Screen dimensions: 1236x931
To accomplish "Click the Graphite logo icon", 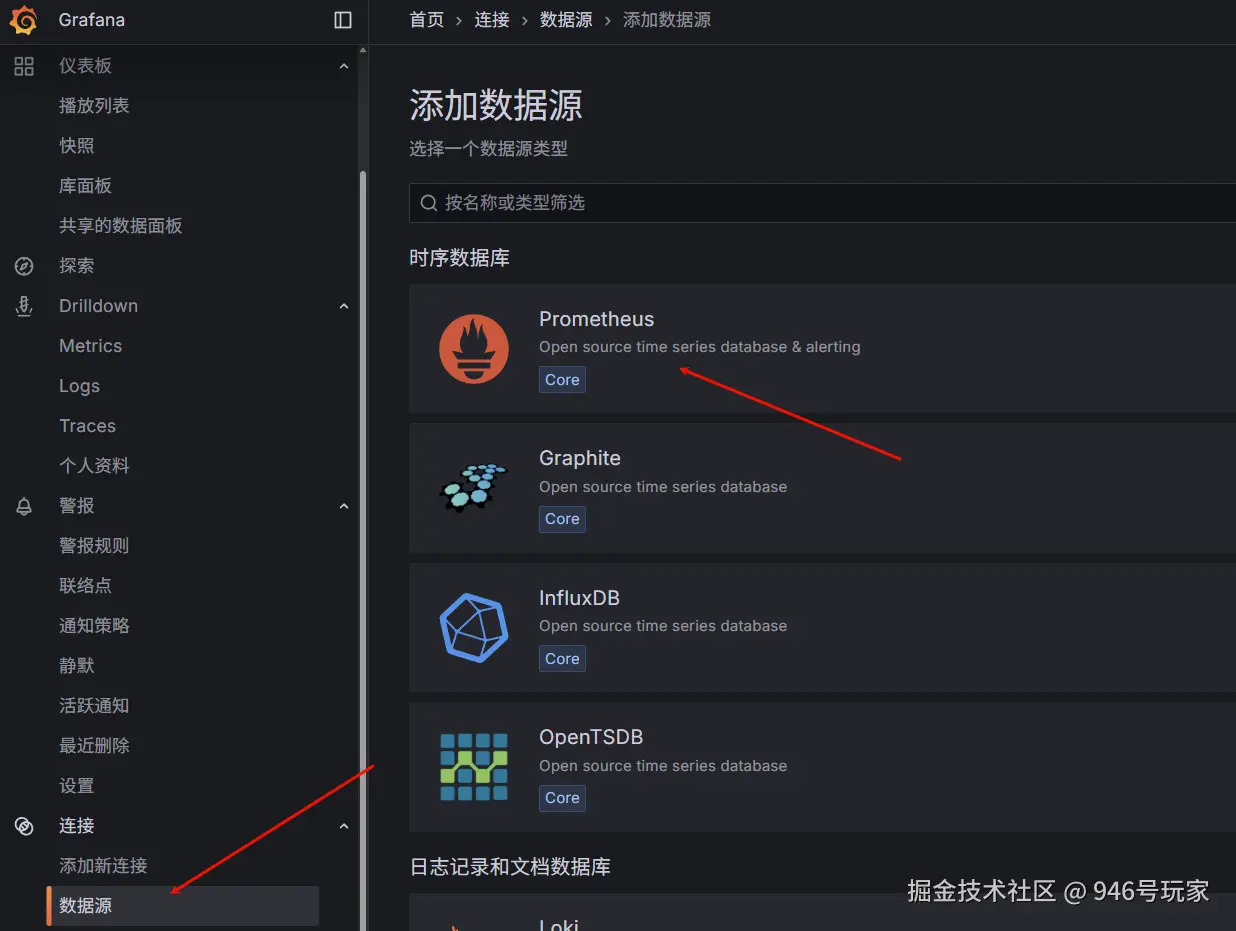I will pos(474,488).
